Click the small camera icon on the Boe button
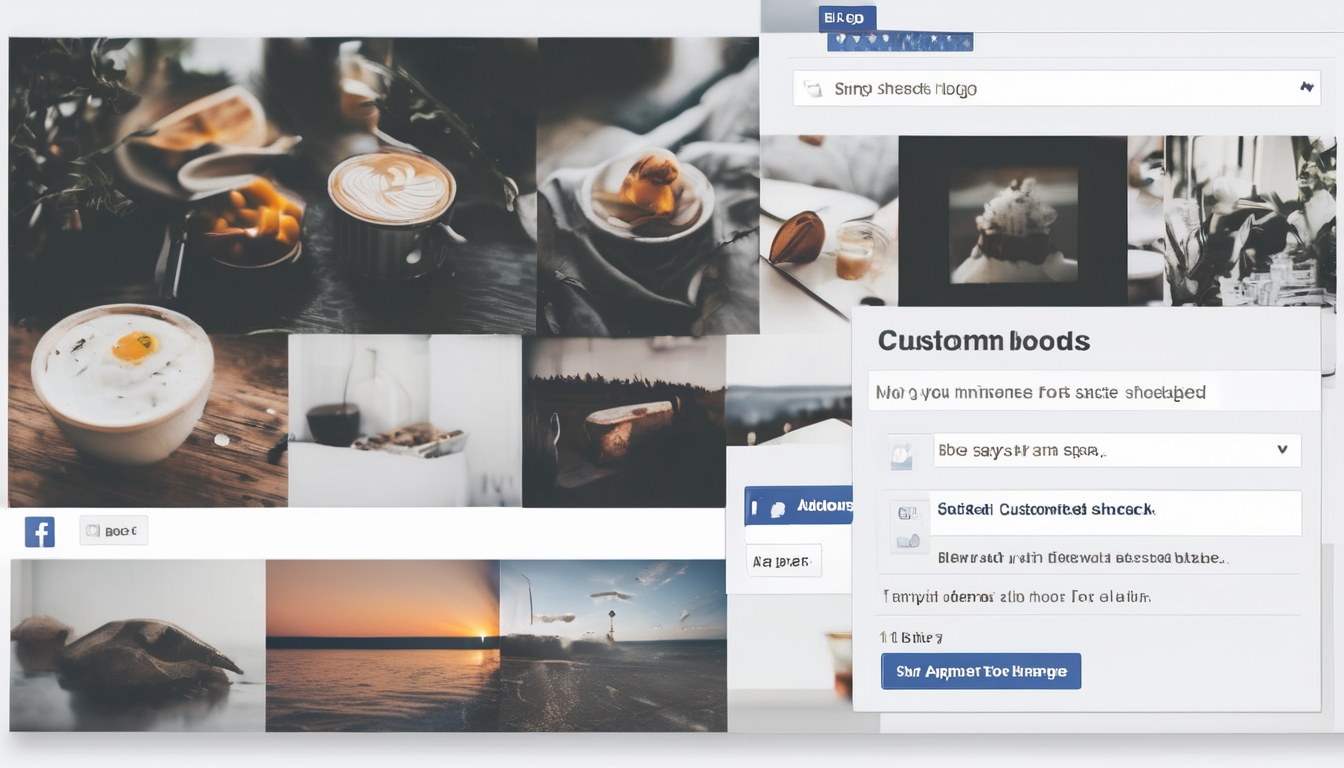Viewport: 1344px width, 768px height. [92, 531]
